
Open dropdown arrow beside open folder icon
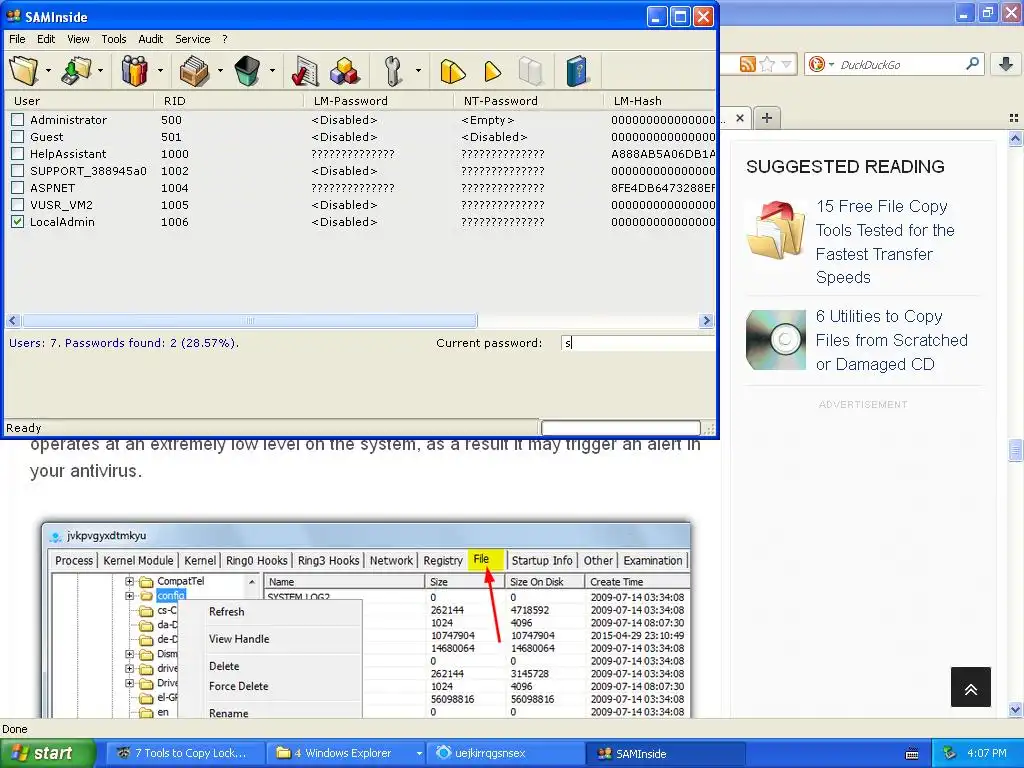click(x=48, y=71)
